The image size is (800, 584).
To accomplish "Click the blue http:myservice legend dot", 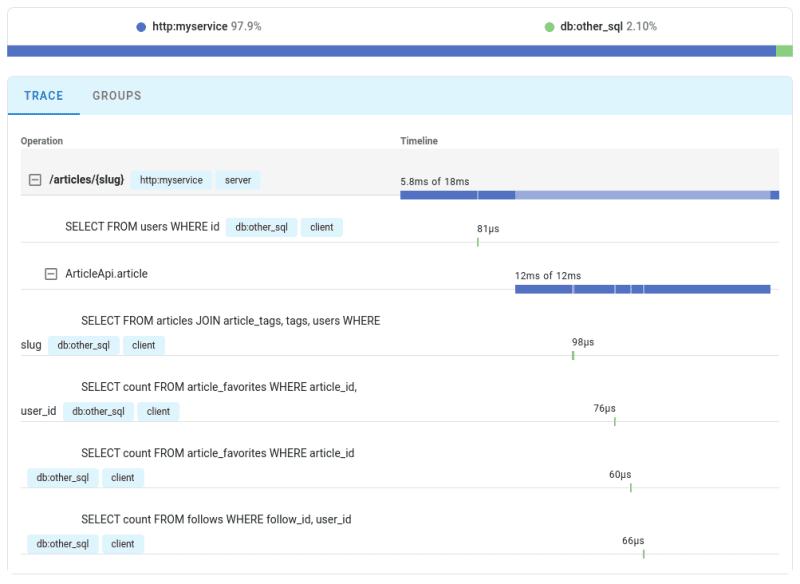I will (140, 27).
